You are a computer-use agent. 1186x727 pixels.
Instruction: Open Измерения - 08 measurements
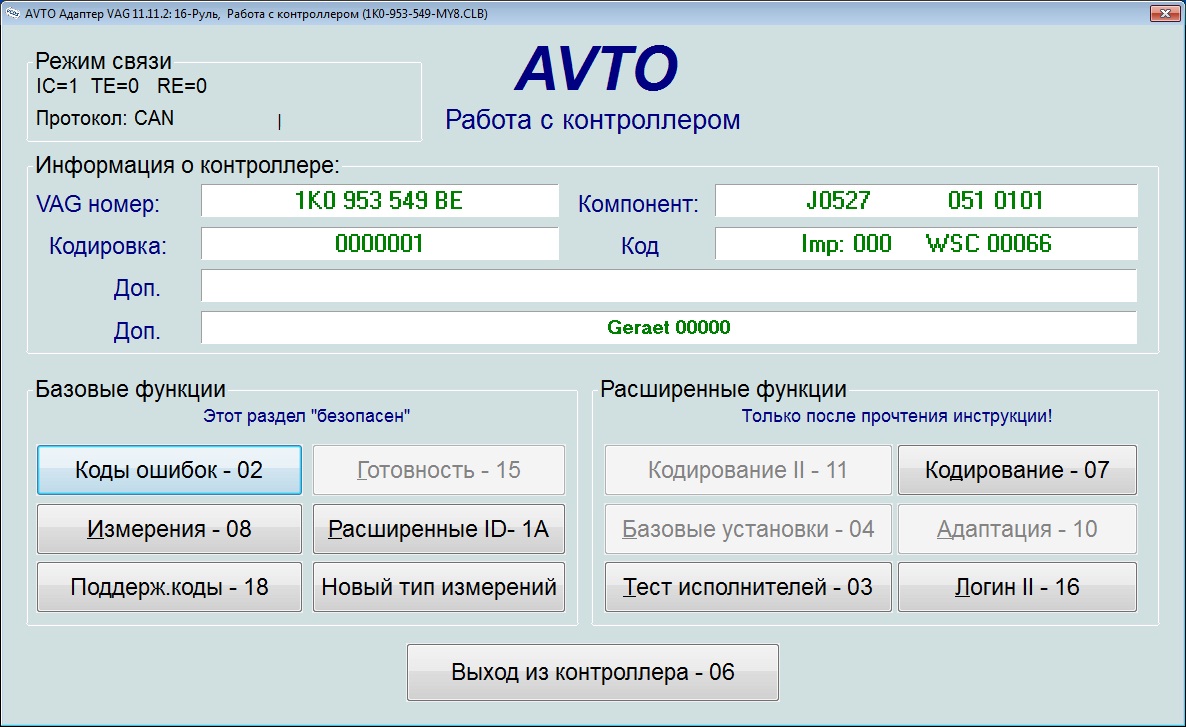(169, 529)
